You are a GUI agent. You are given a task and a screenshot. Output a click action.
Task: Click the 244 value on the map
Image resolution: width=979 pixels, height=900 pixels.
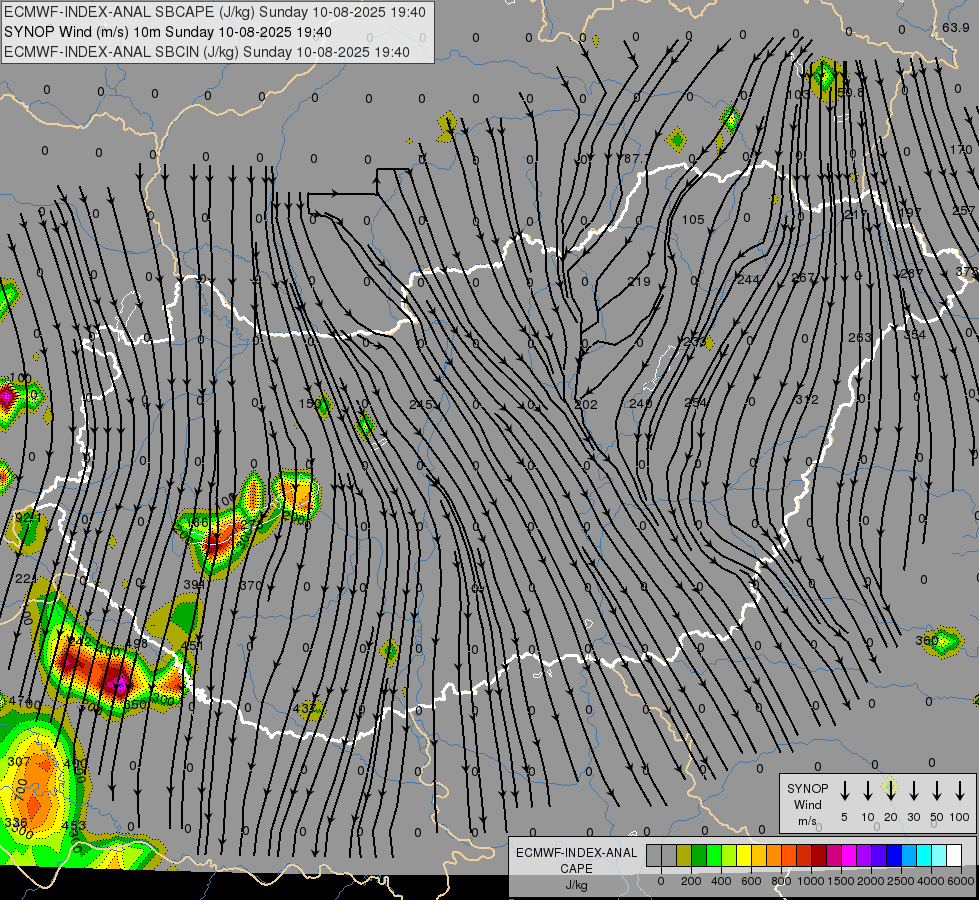tap(749, 280)
